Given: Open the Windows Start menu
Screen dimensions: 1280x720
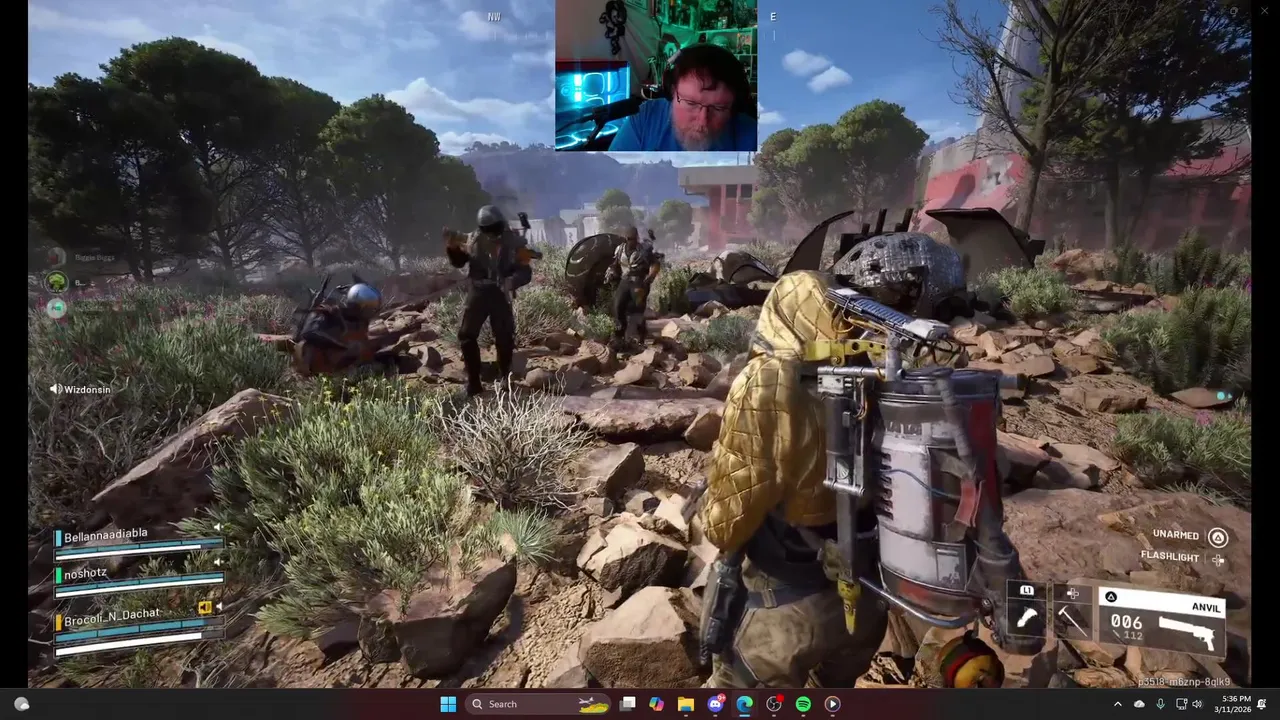Looking at the screenshot, I should (x=448, y=704).
